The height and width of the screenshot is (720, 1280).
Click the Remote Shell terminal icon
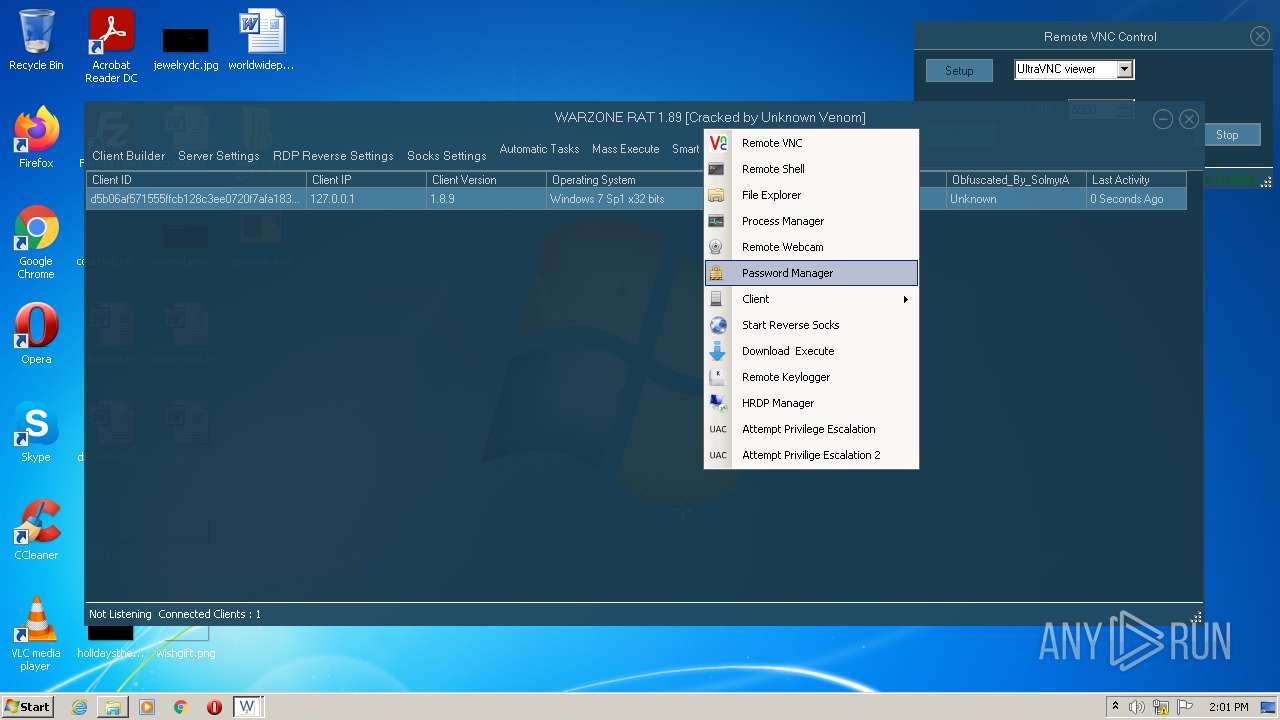[x=717, y=169]
